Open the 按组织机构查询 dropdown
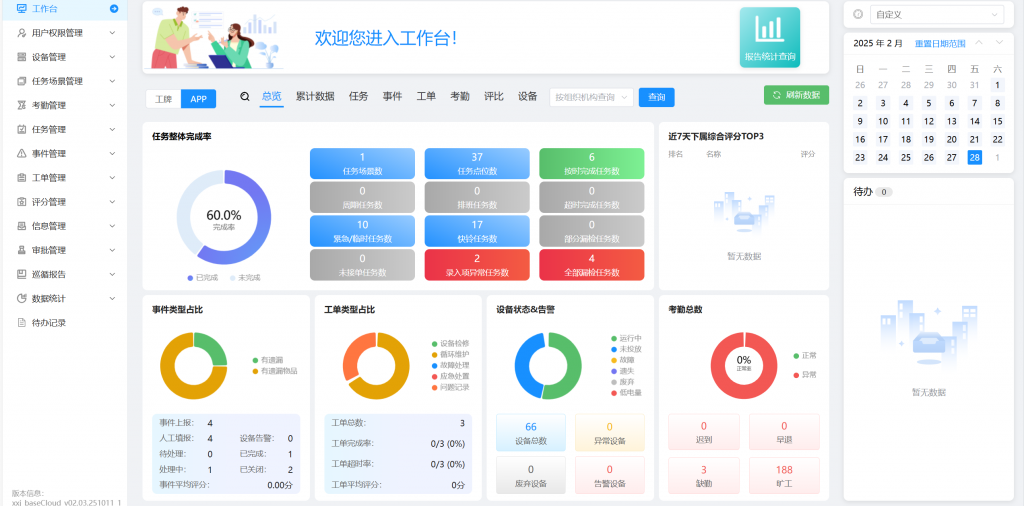Image resolution: width=1024 pixels, height=506 pixels. [591, 97]
